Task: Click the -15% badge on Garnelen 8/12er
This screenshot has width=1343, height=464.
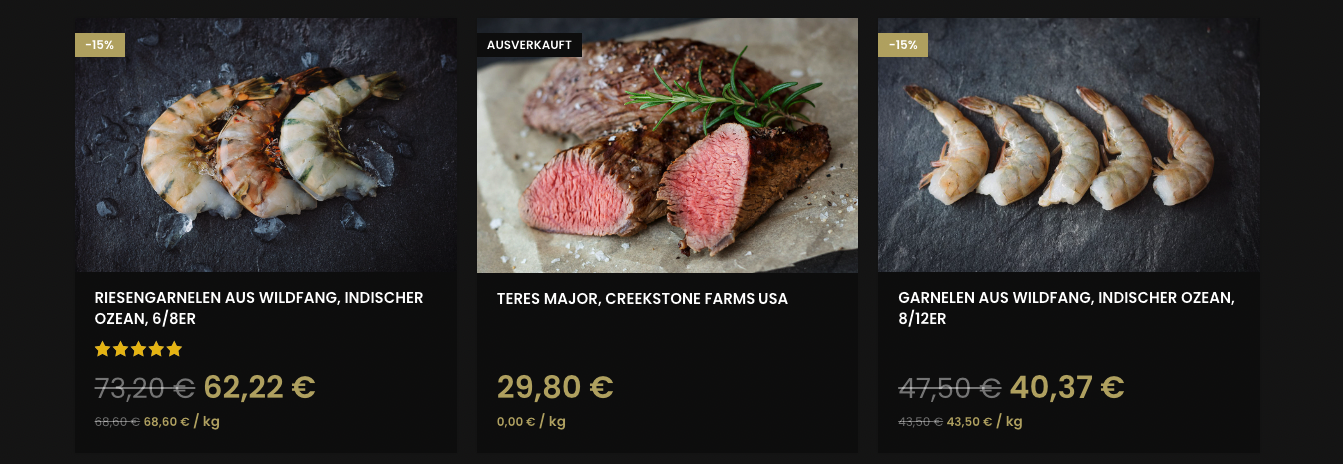Action: click(903, 45)
